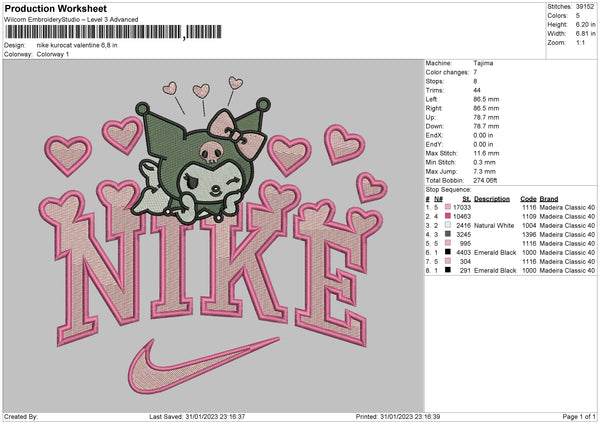Screen dimensions: 600x424
Task: Click 'Emerald Black' in stop row 6
Action: pos(495,252)
